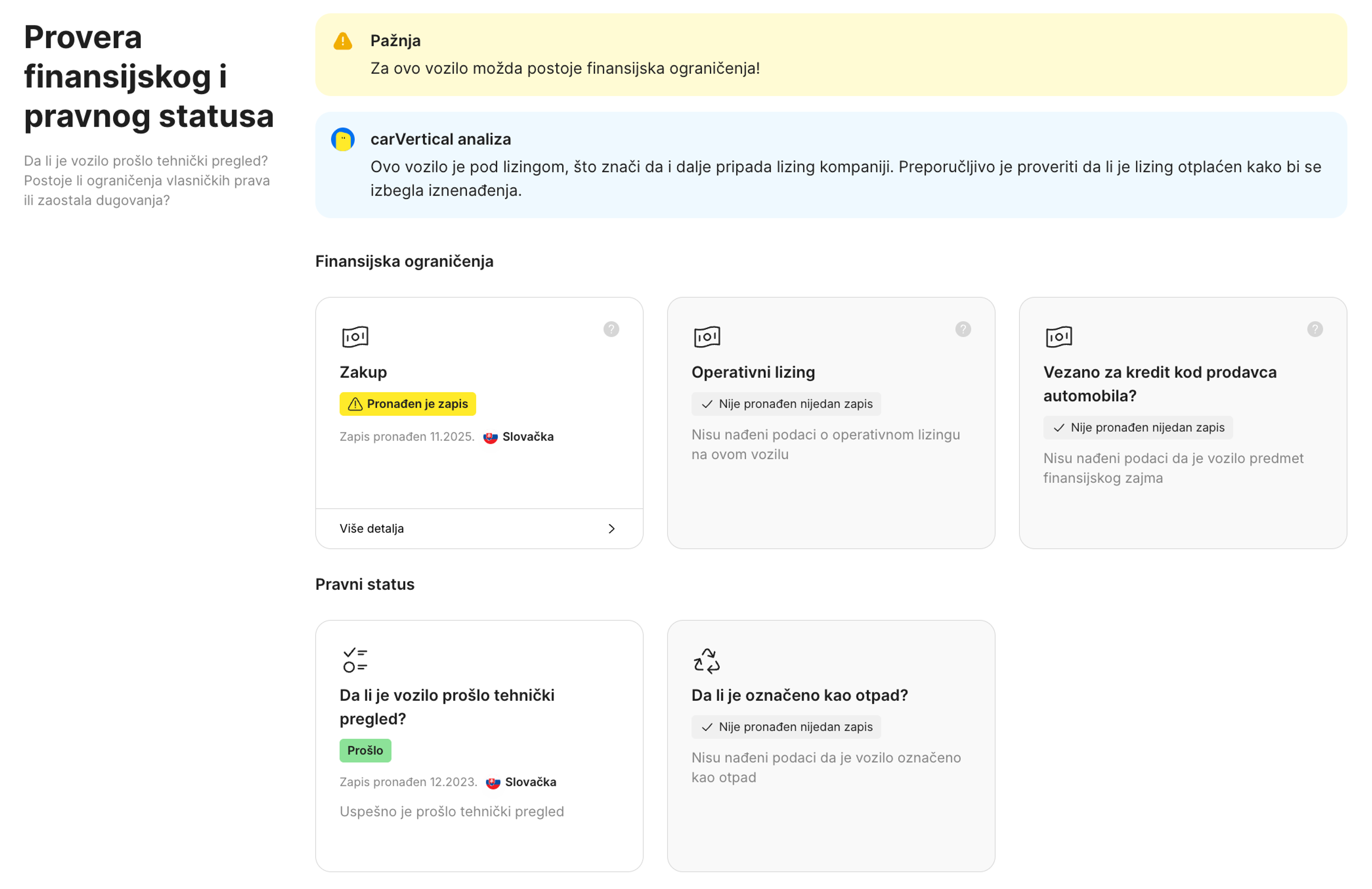The height and width of the screenshot is (889, 1372).
Task: Click the yellow Pronađen je zapis badge
Action: coord(408,403)
